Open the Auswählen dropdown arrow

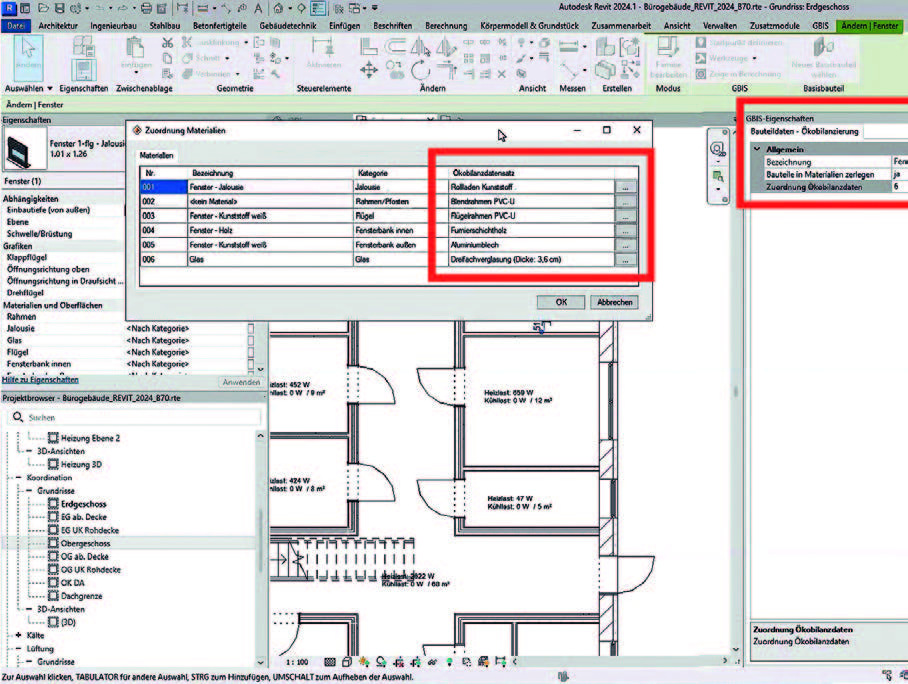pos(50,89)
